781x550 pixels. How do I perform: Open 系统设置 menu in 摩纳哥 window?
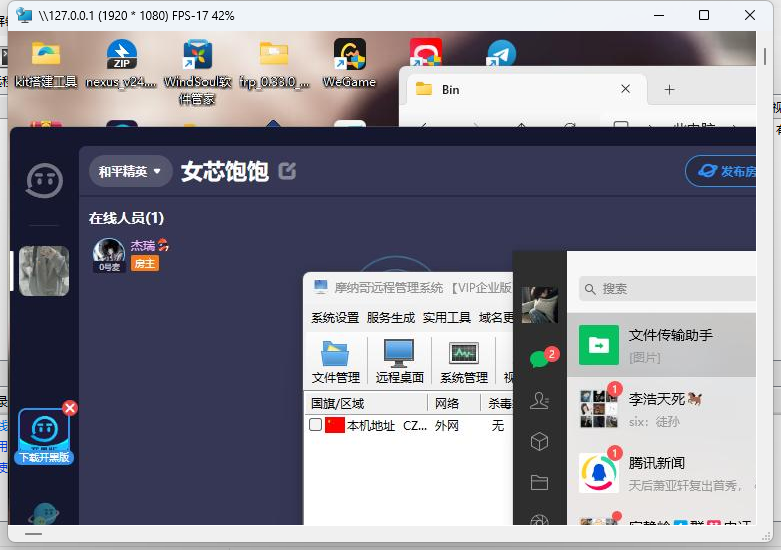335,317
